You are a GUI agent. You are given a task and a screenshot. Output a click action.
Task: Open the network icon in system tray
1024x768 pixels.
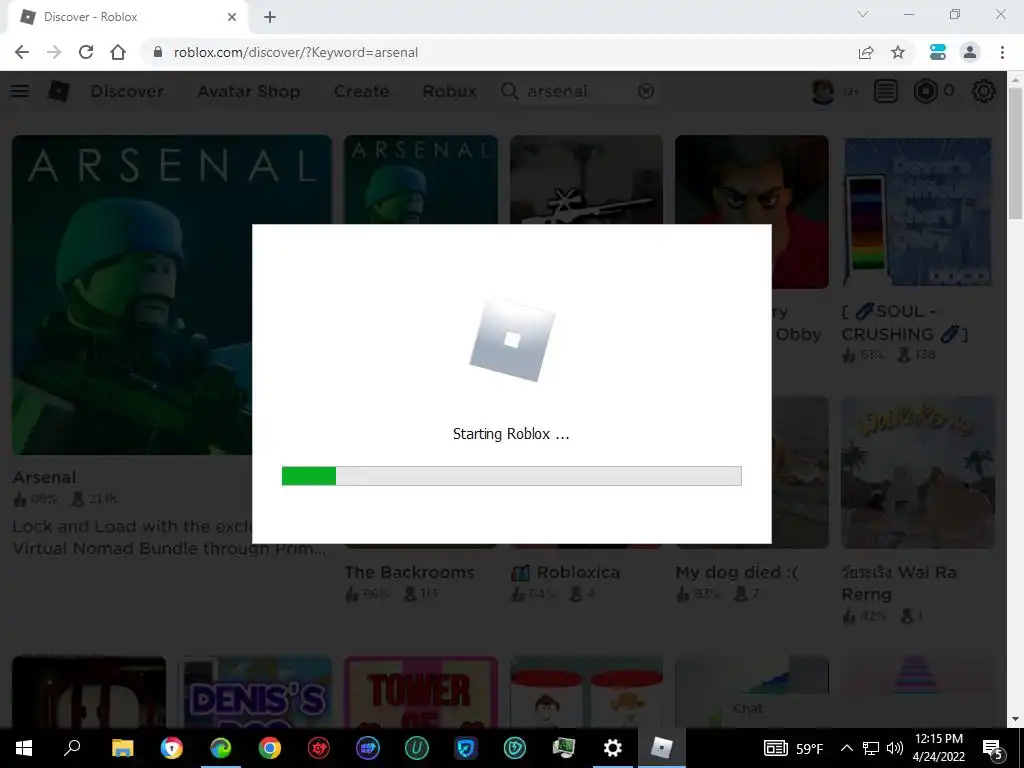(871, 748)
